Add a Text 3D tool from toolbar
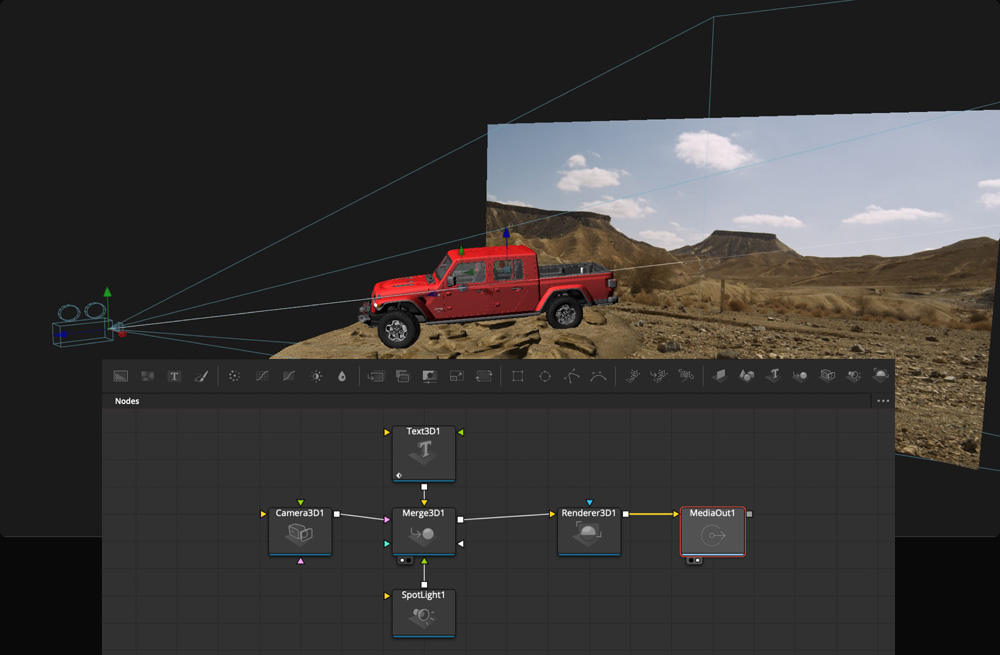 click(774, 376)
